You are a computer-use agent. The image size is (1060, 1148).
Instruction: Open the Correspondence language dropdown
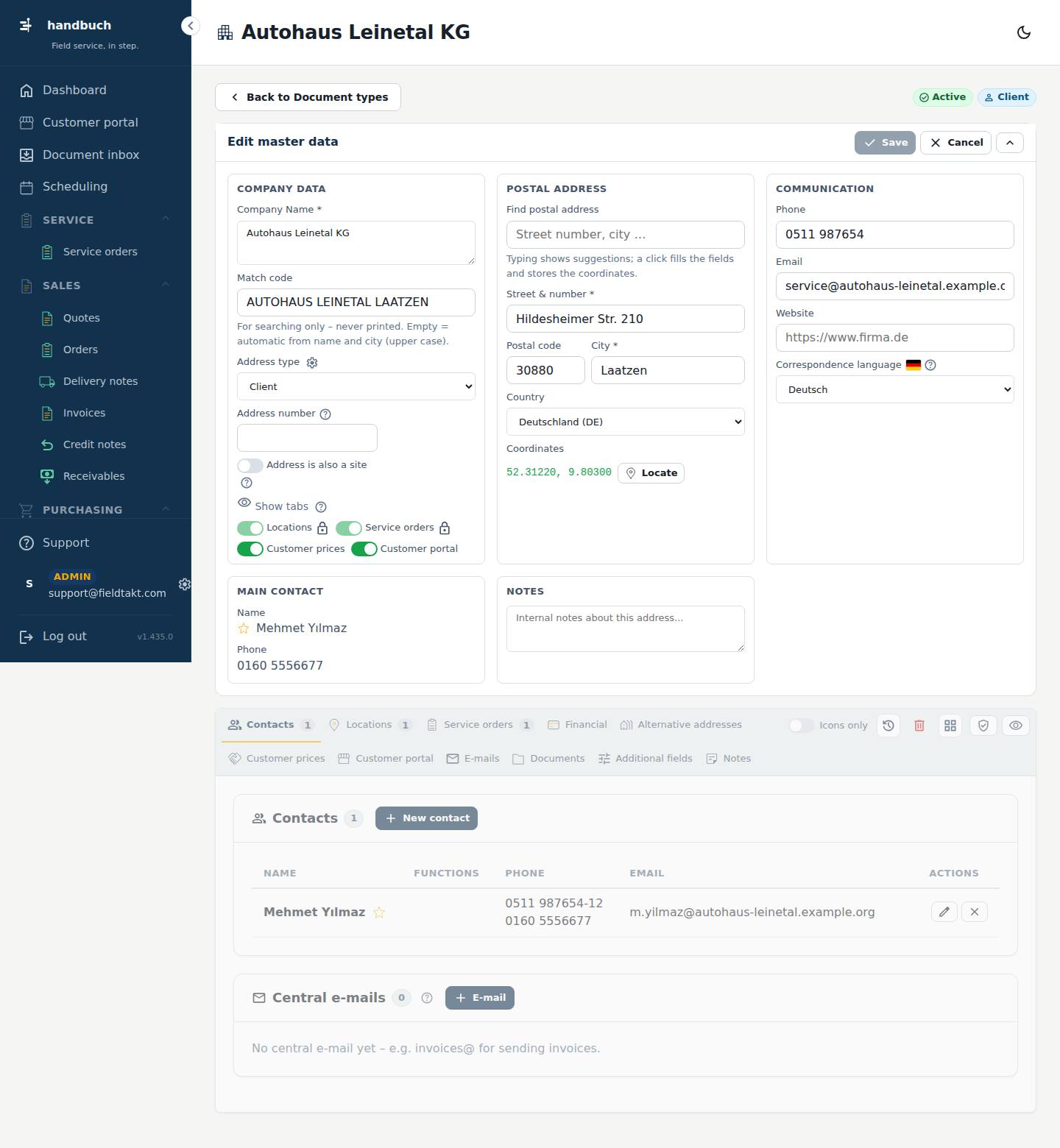895,390
